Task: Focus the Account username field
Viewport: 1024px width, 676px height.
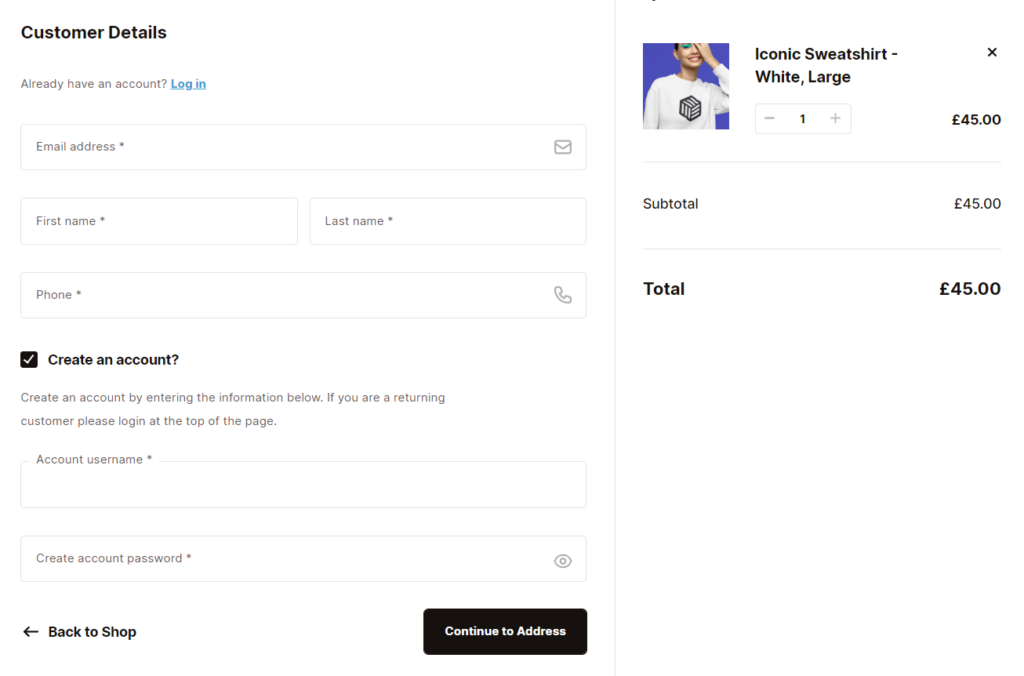Action: tap(303, 486)
